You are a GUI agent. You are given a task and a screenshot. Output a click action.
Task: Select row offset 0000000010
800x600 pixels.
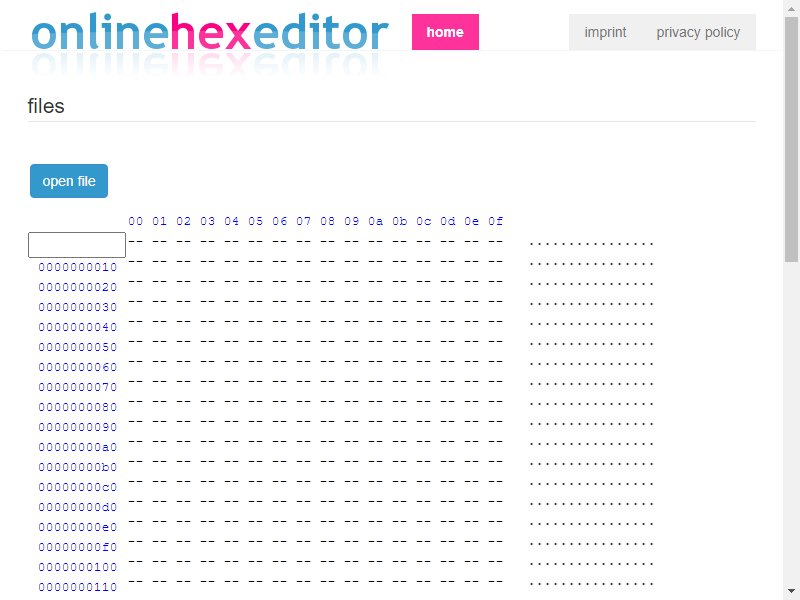coord(78,267)
